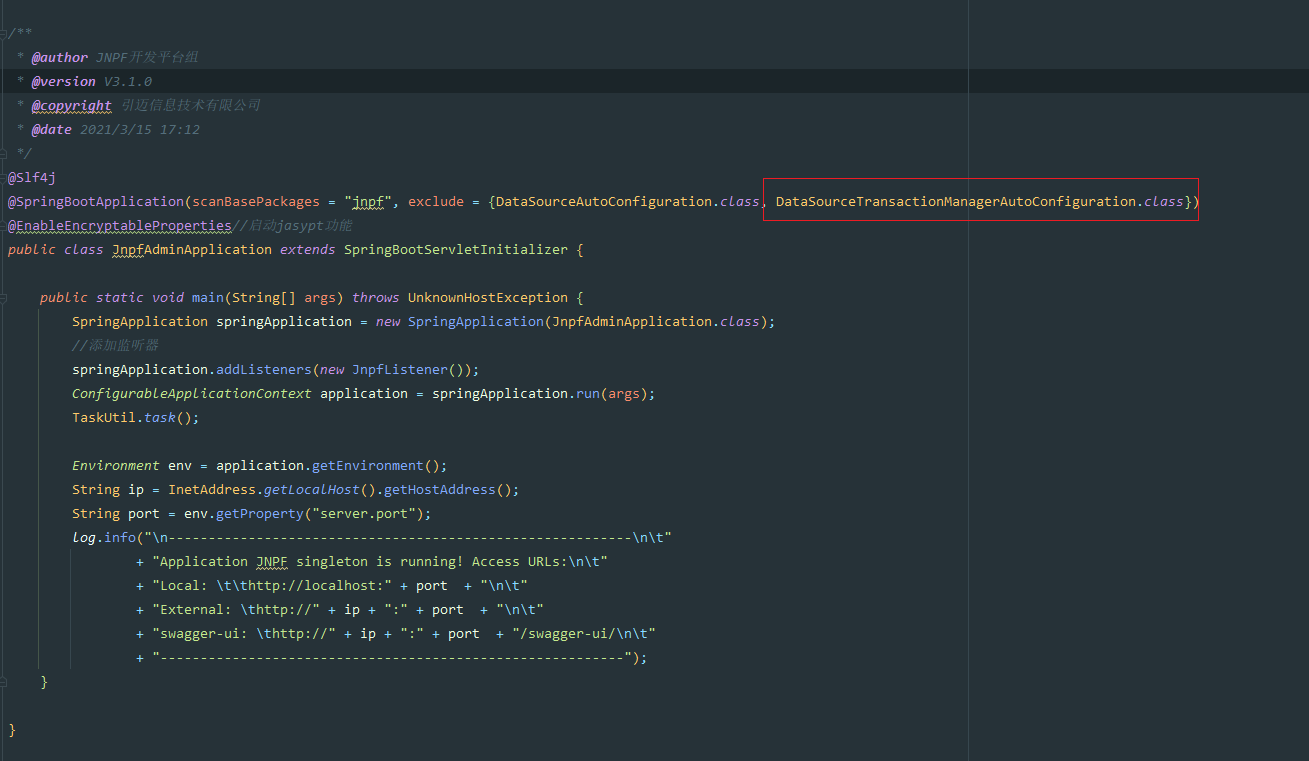1309x761 pixels.
Task: Click the @EnableEncryptableProperties annotation
Action: coord(119,226)
